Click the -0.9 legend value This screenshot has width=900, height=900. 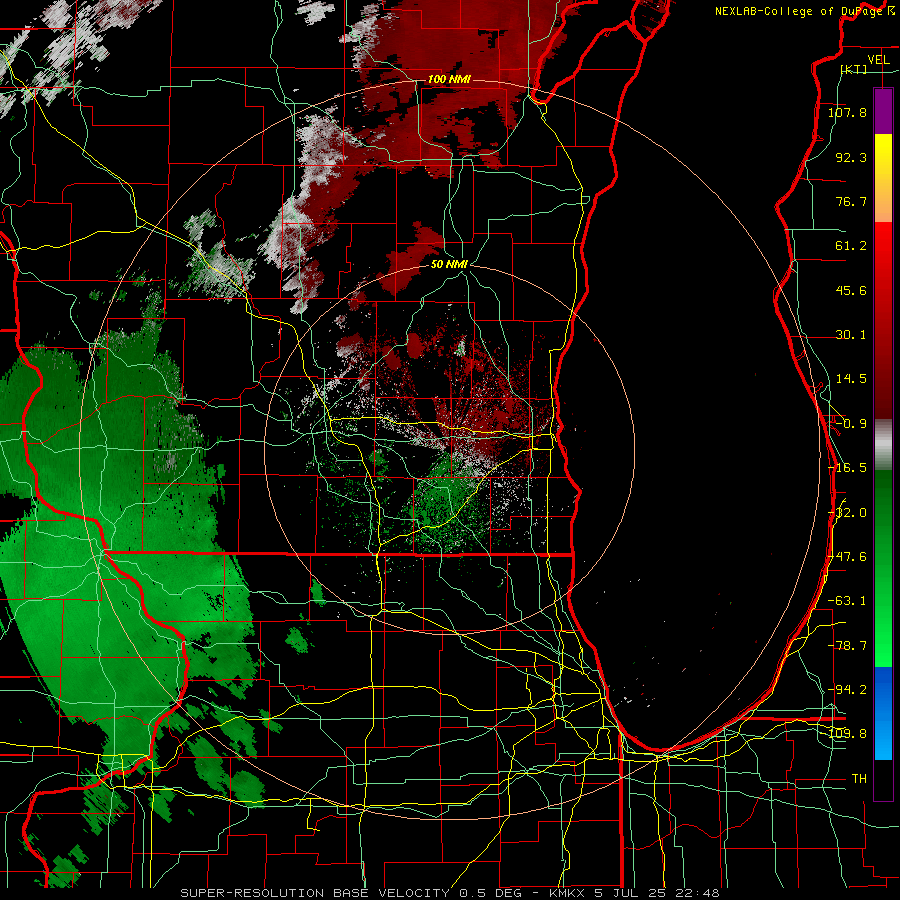pos(851,424)
